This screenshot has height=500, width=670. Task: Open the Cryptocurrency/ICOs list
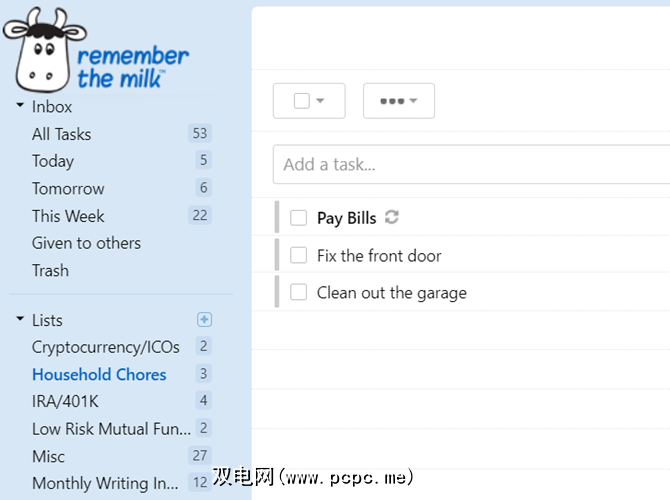point(106,347)
